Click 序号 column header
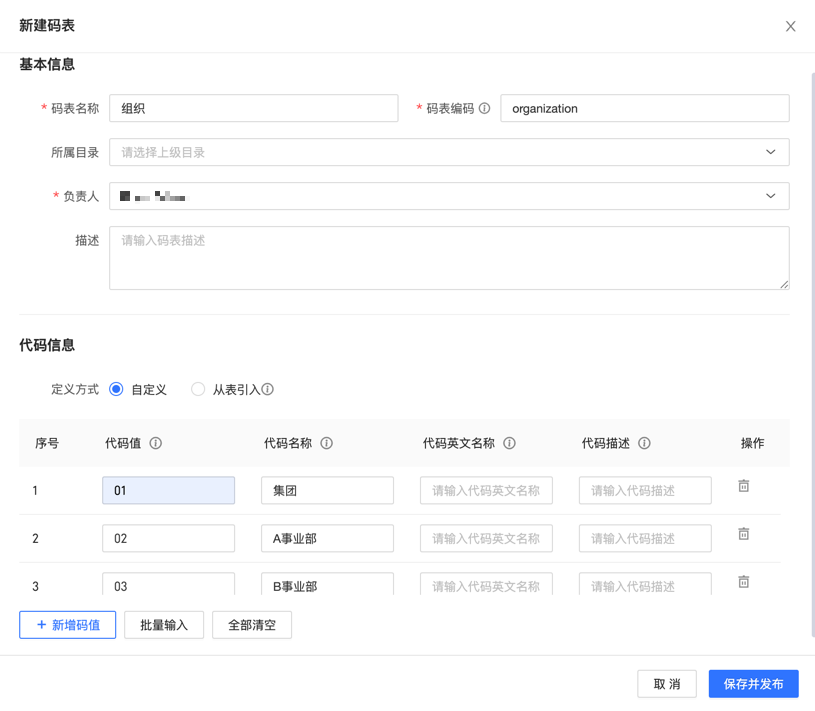Screen dimensions: 815x711 pyautogui.click(x=47, y=443)
